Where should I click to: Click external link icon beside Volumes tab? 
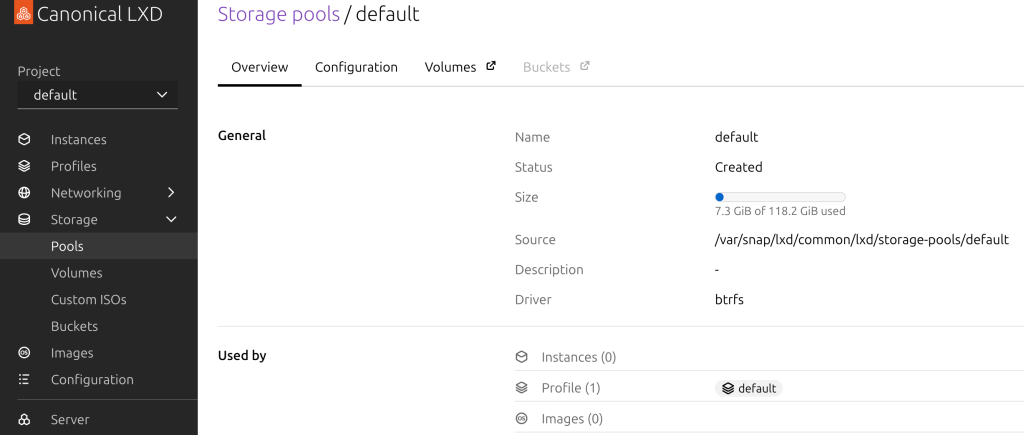(491, 67)
